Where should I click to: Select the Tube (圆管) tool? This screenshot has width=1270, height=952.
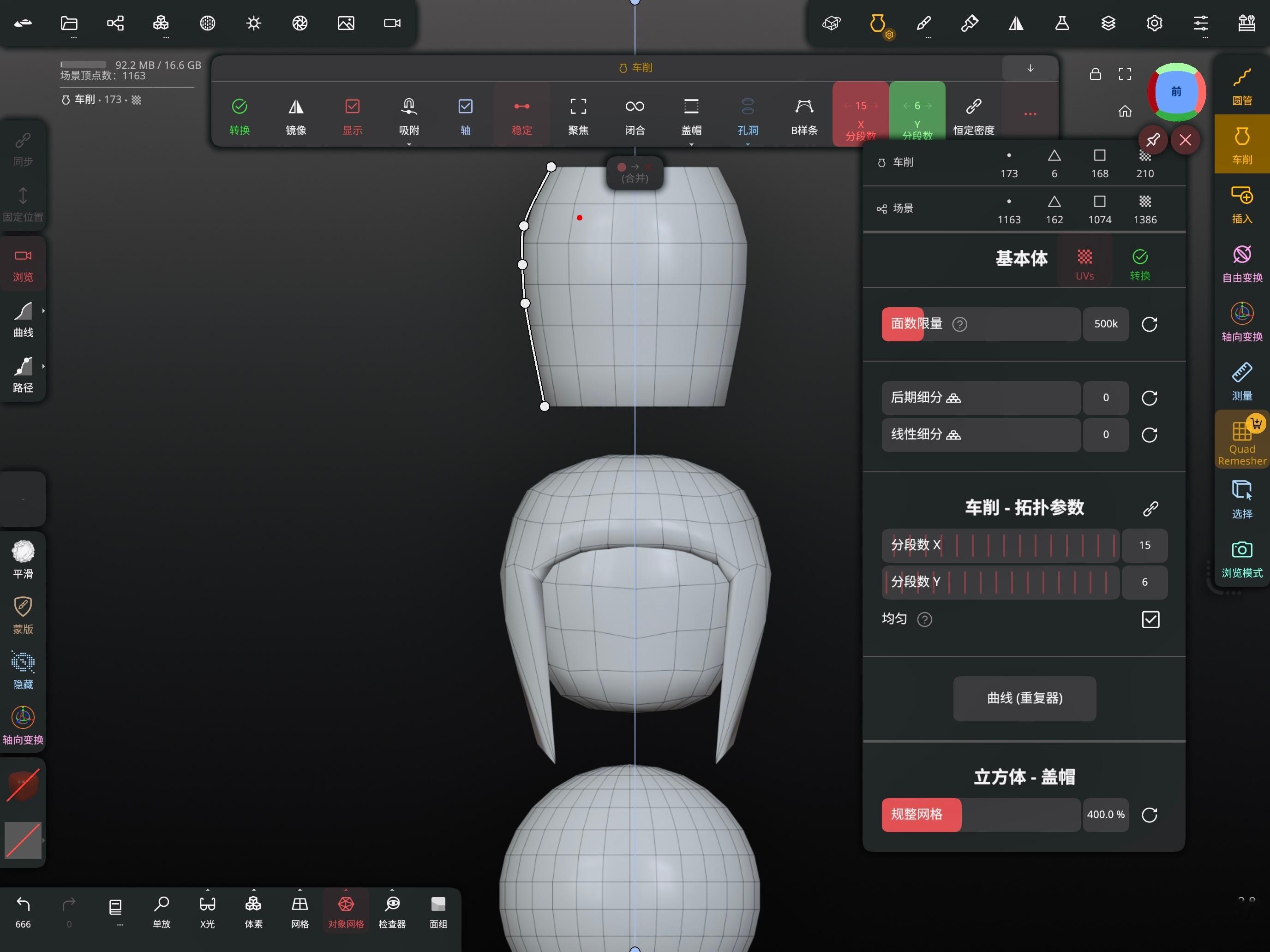click(1242, 86)
